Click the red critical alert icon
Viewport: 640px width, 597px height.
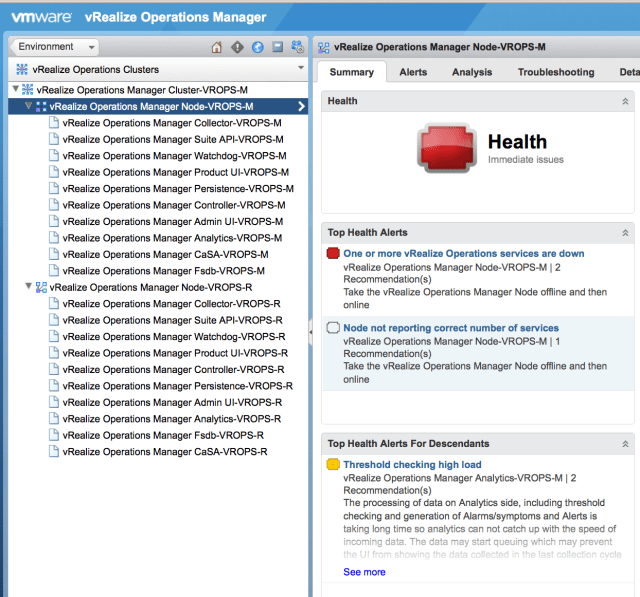pos(333,254)
